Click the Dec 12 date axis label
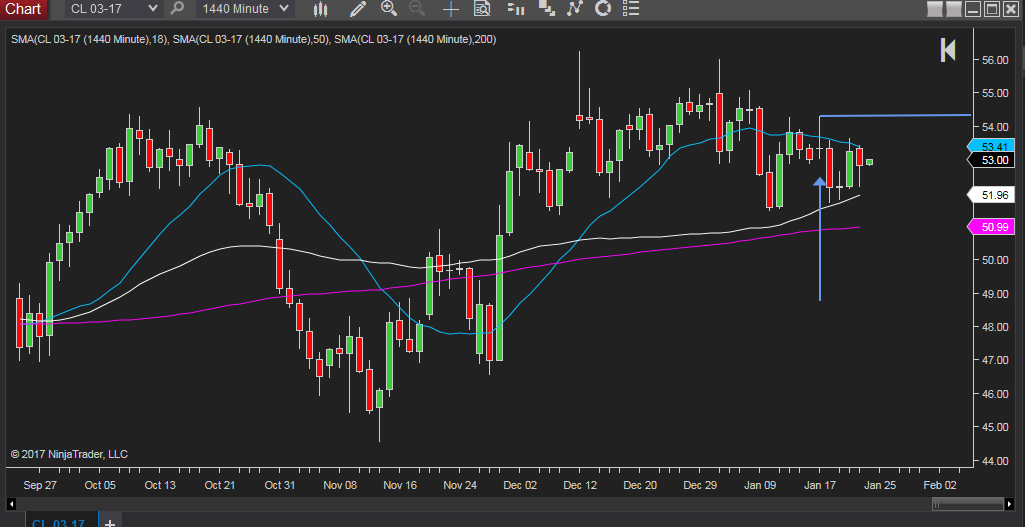Image resolution: width=1025 pixels, height=527 pixels. (x=580, y=485)
